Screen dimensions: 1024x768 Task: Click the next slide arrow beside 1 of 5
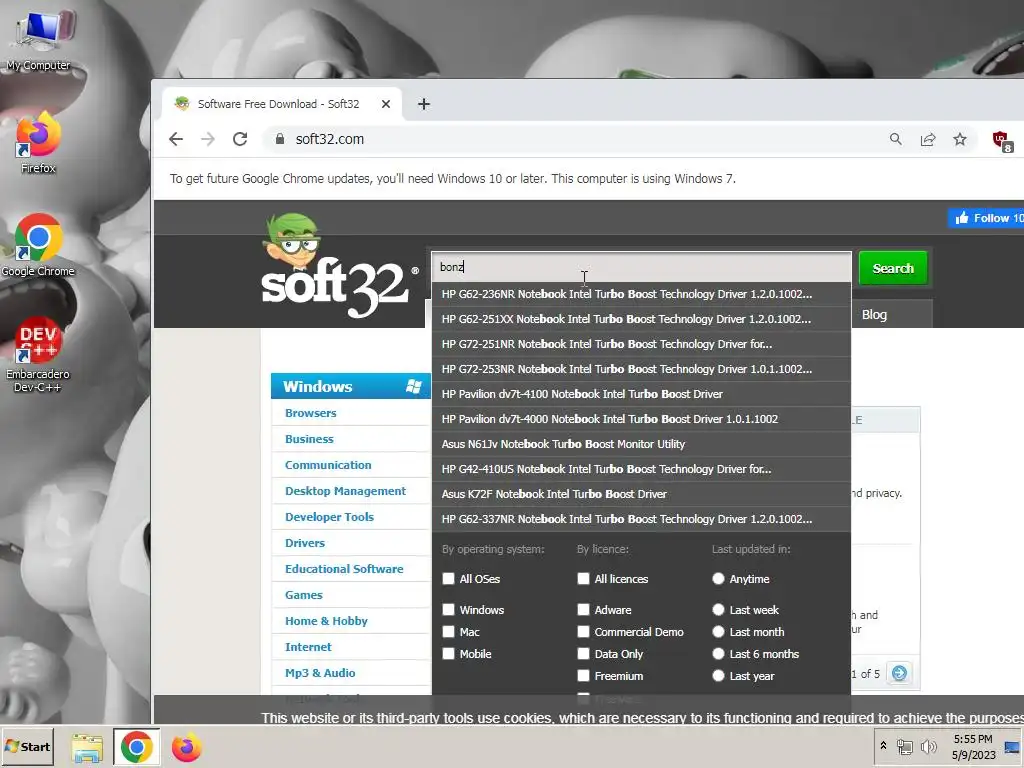(899, 673)
